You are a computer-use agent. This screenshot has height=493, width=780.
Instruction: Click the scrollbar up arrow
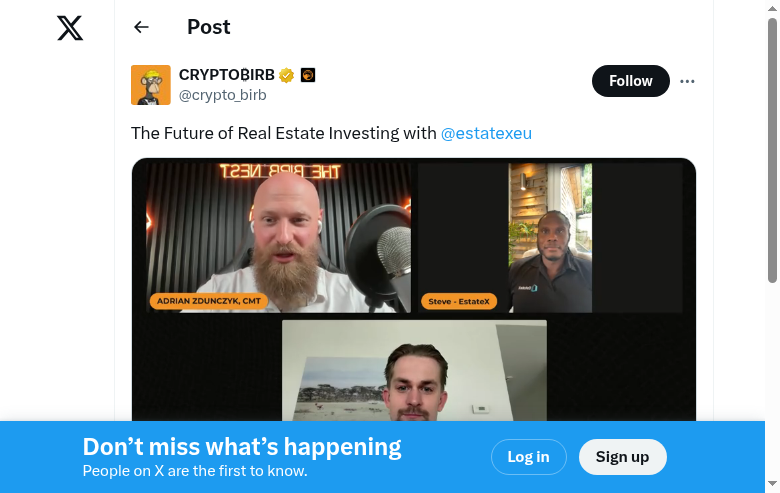click(772, 8)
